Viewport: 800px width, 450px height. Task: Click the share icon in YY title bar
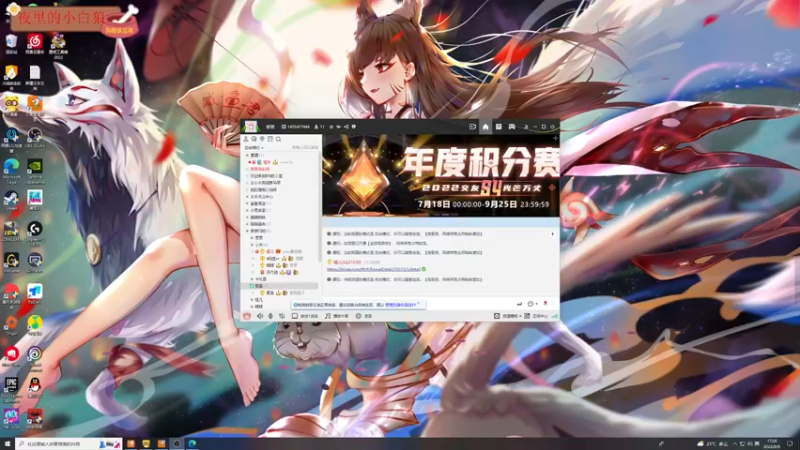tap(346, 127)
